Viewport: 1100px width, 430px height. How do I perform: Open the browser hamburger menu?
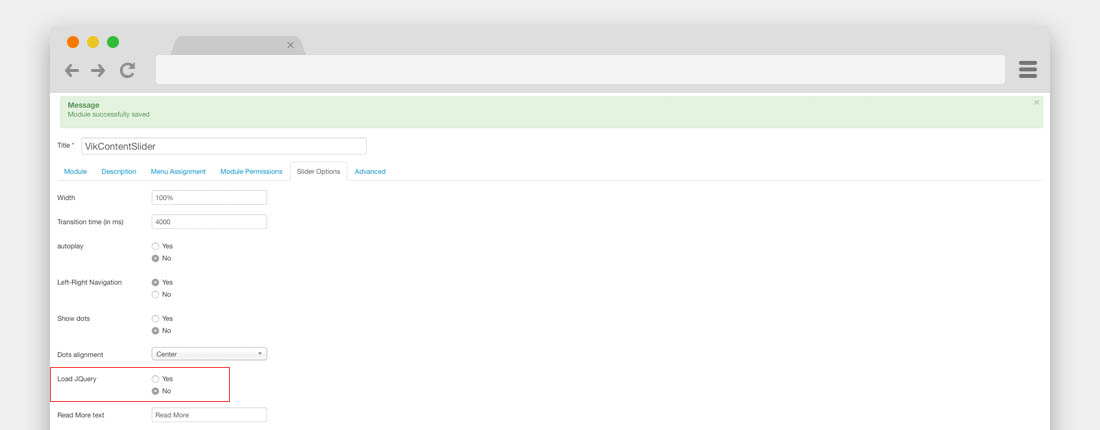1027,69
